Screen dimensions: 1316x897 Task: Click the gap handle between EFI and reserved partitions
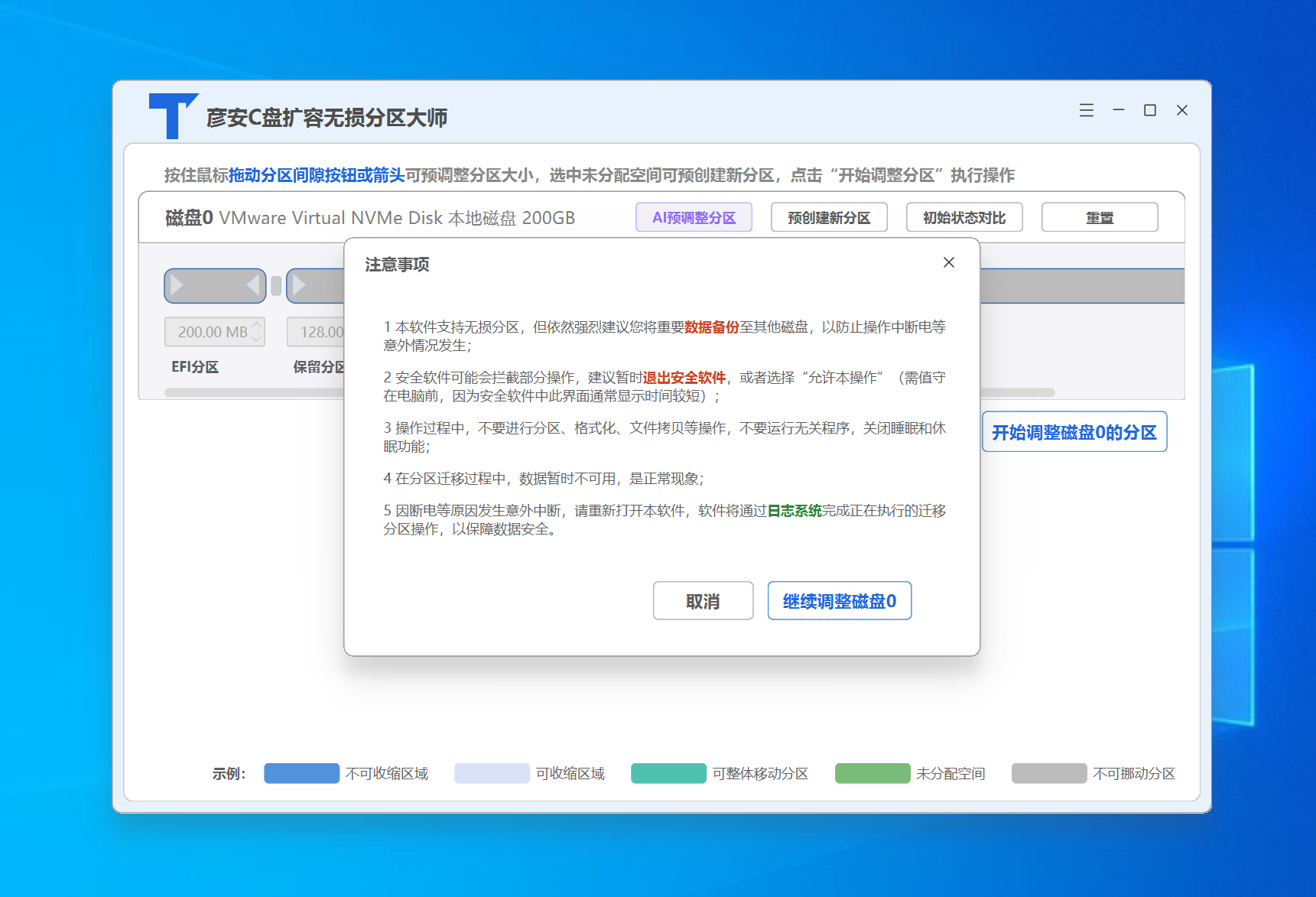[x=276, y=286]
